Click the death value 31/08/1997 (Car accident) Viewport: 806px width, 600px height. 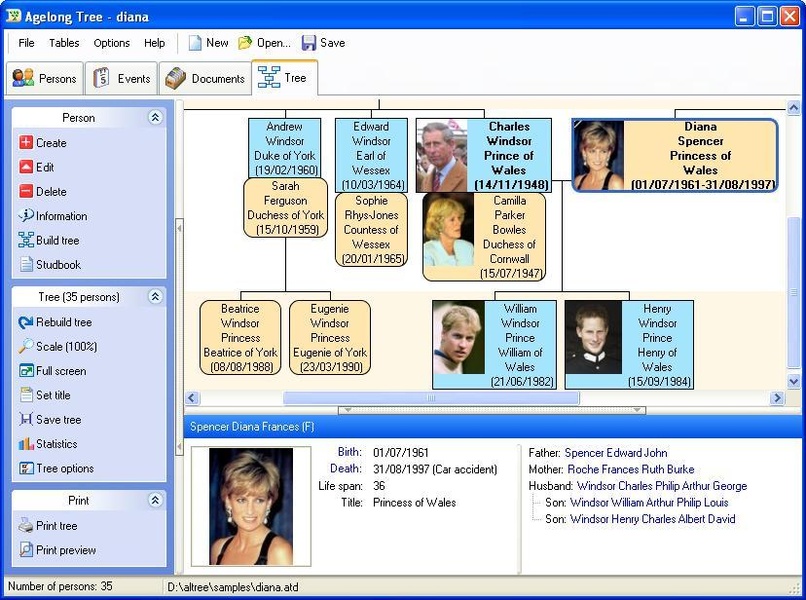(x=435, y=469)
